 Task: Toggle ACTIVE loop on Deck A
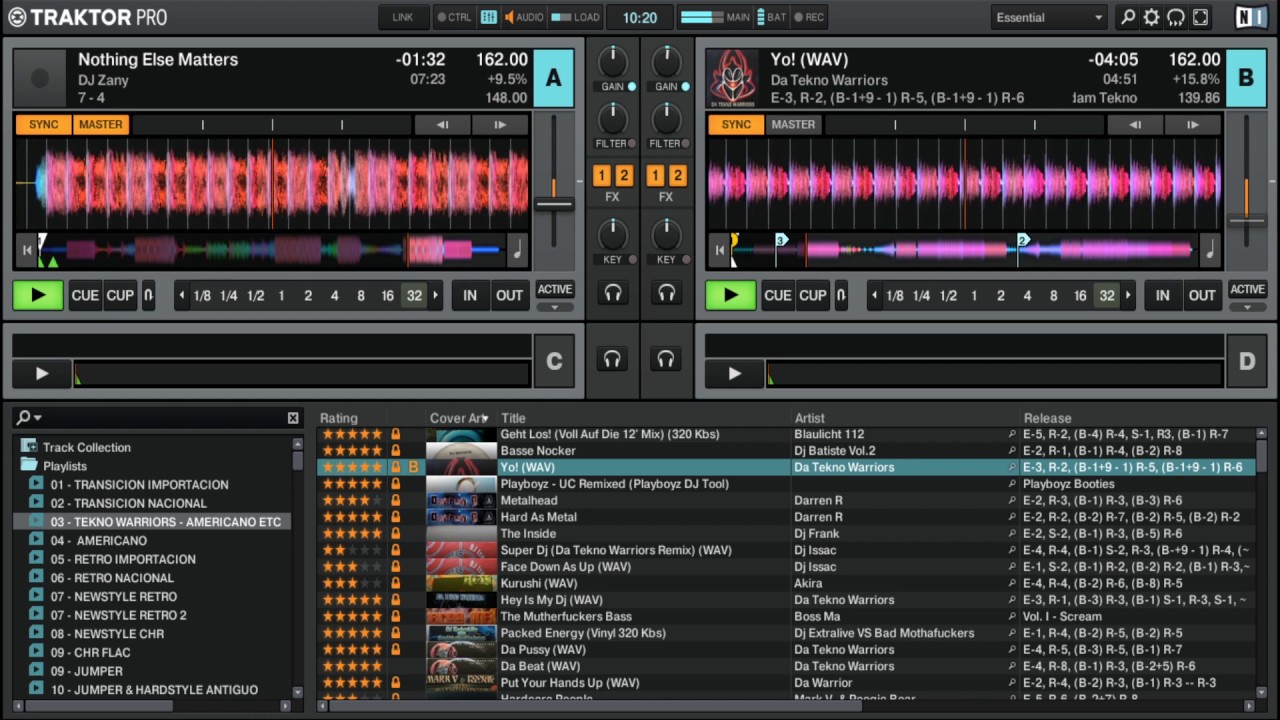pyautogui.click(x=555, y=289)
